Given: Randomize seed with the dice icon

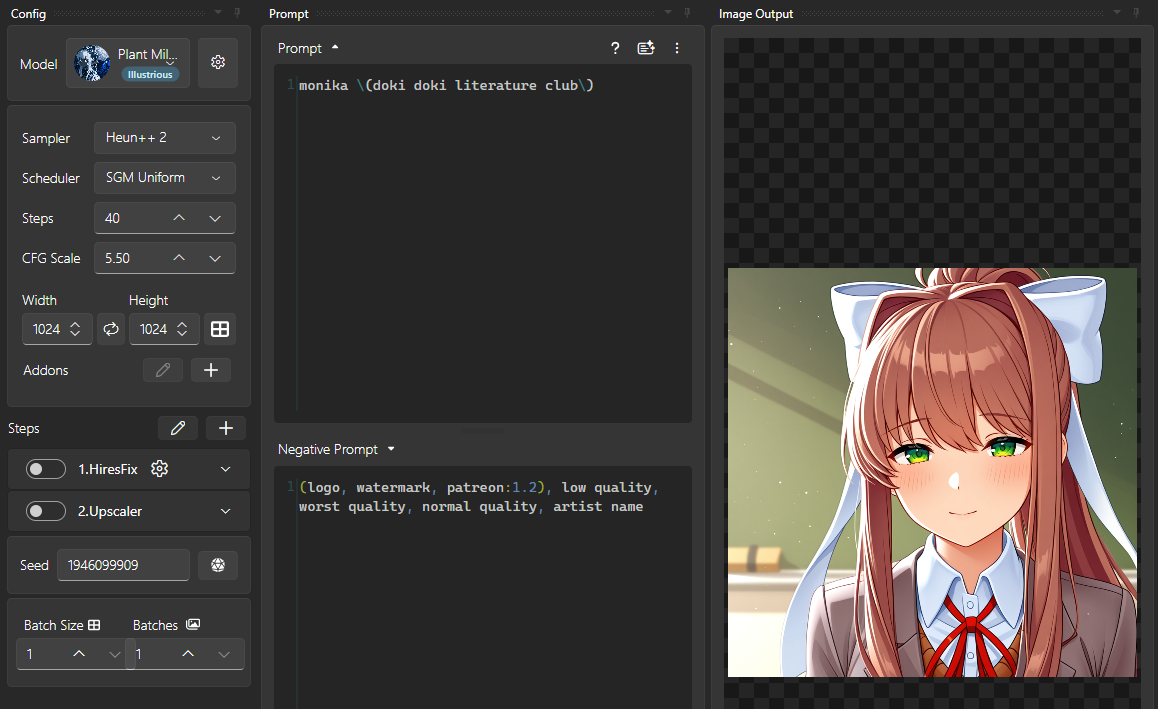Looking at the screenshot, I should pyautogui.click(x=218, y=565).
